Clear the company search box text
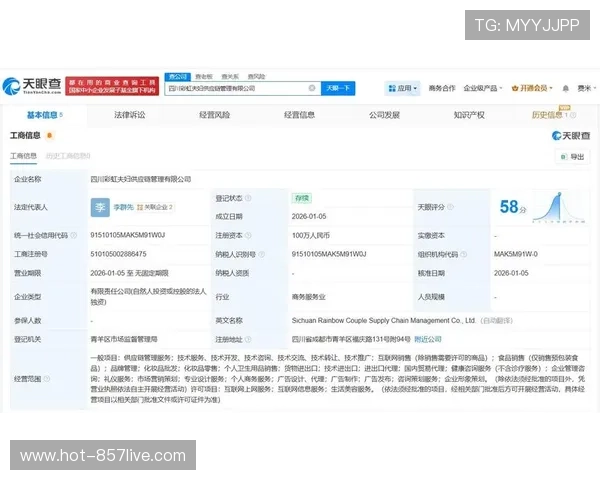600x480 pixels. (x=312, y=88)
